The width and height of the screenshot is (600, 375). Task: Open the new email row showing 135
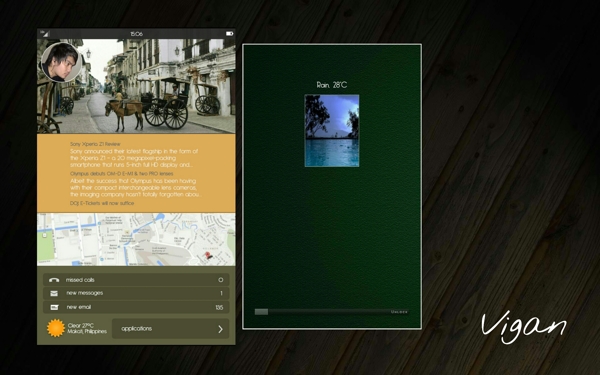pos(136,307)
